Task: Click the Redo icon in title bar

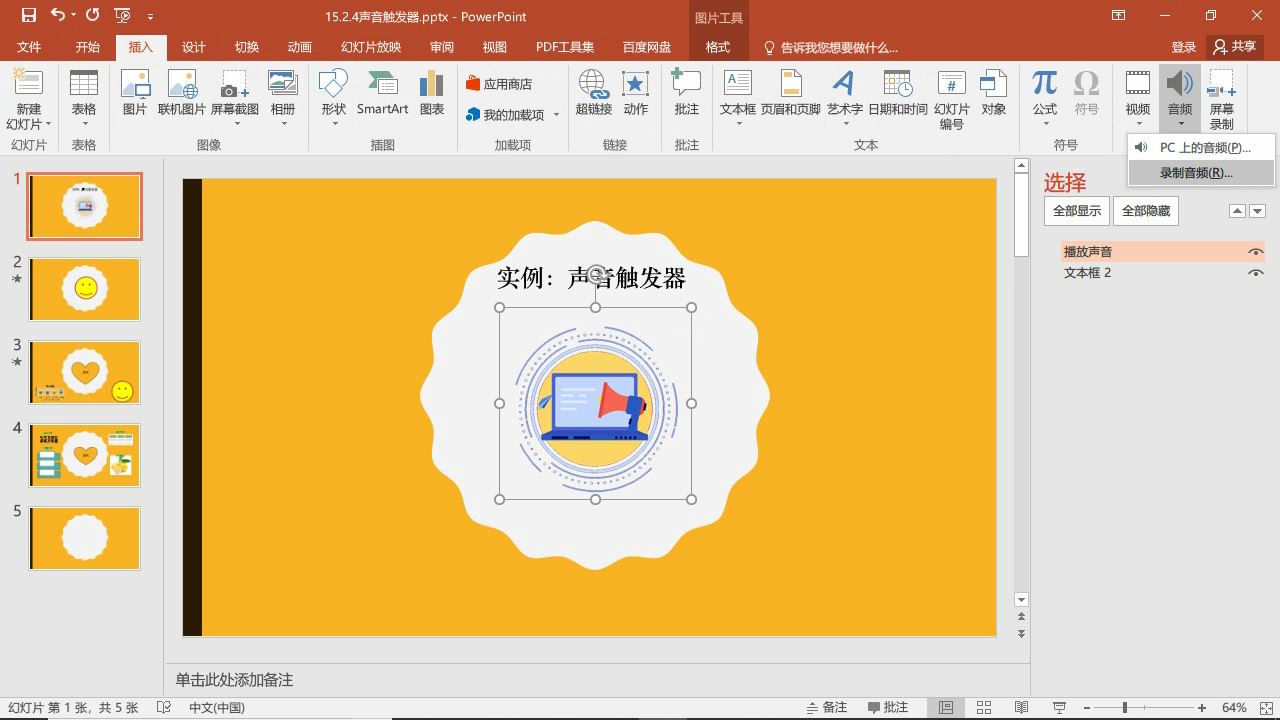Action: click(93, 15)
